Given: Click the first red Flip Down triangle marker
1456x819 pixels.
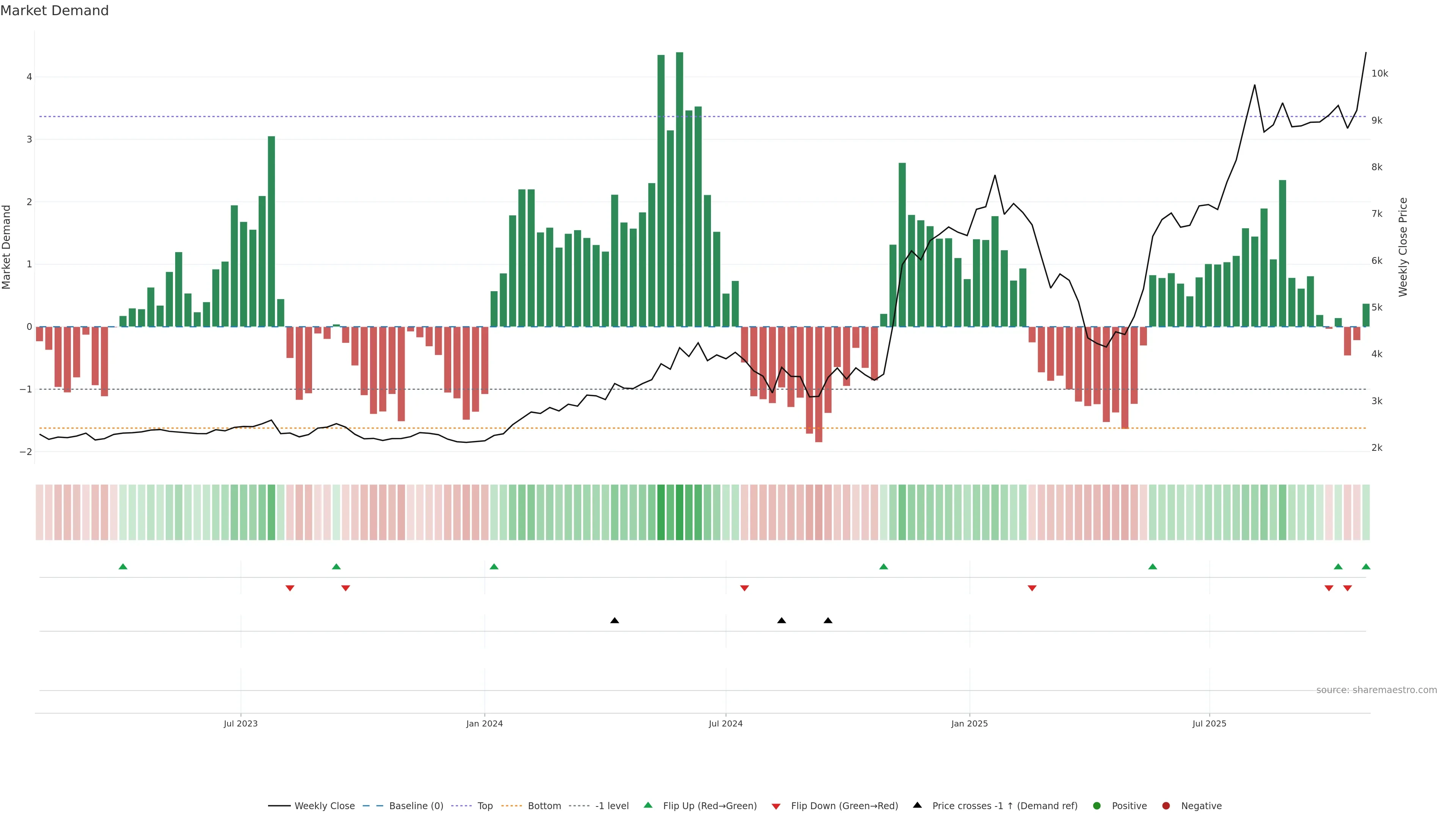Looking at the screenshot, I should [289, 588].
